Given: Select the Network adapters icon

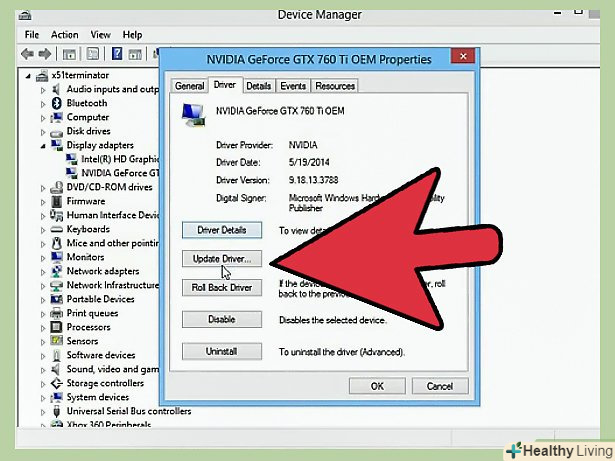Looking at the screenshot, I should click(x=56, y=271).
